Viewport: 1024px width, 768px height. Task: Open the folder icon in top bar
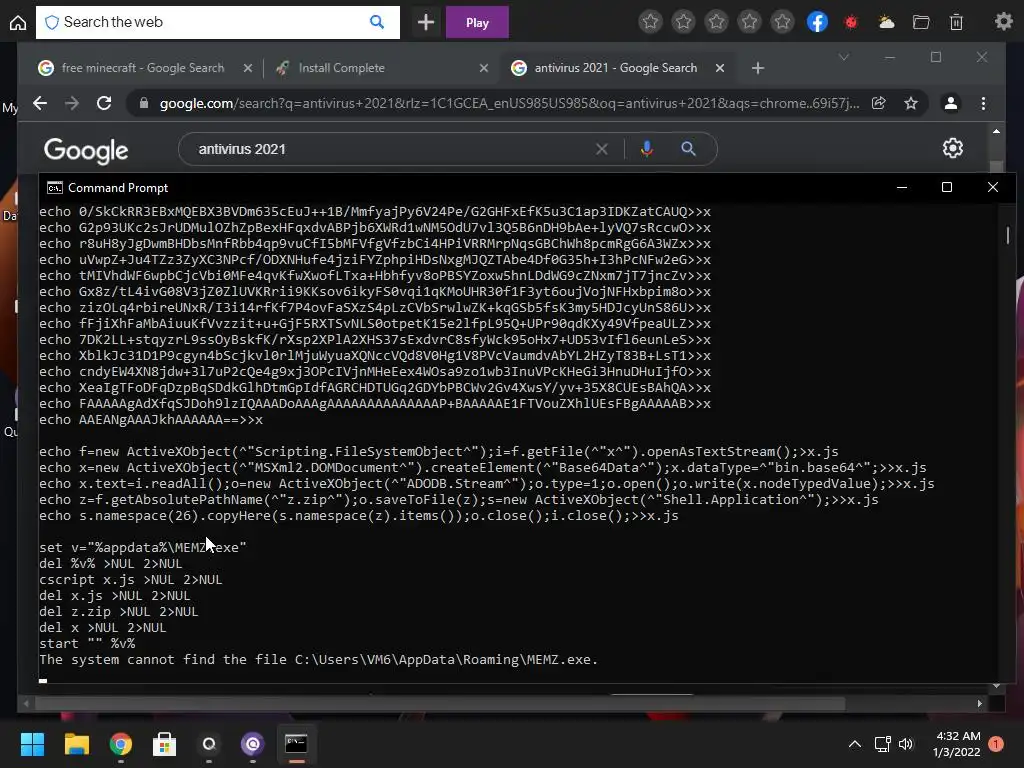point(921,22)
